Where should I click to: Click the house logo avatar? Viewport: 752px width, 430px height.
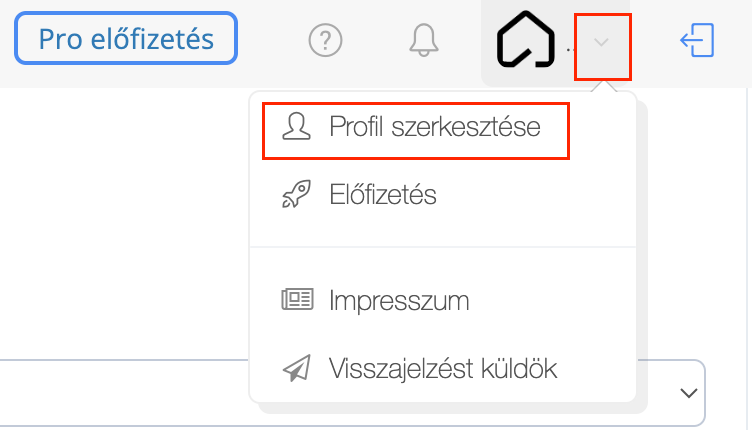coord(526,39)
